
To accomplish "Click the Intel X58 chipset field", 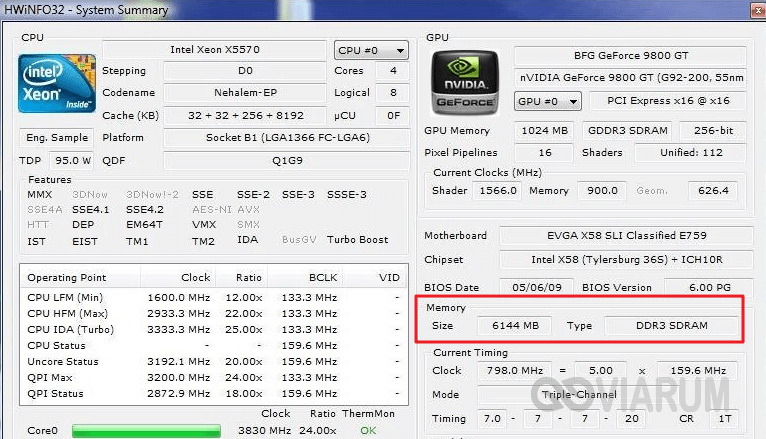I will click(626, 260).
